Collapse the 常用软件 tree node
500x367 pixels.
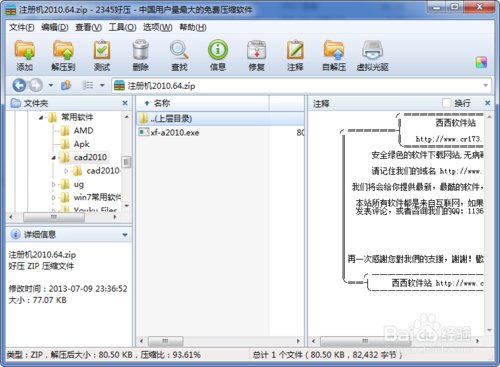(41, 117)
